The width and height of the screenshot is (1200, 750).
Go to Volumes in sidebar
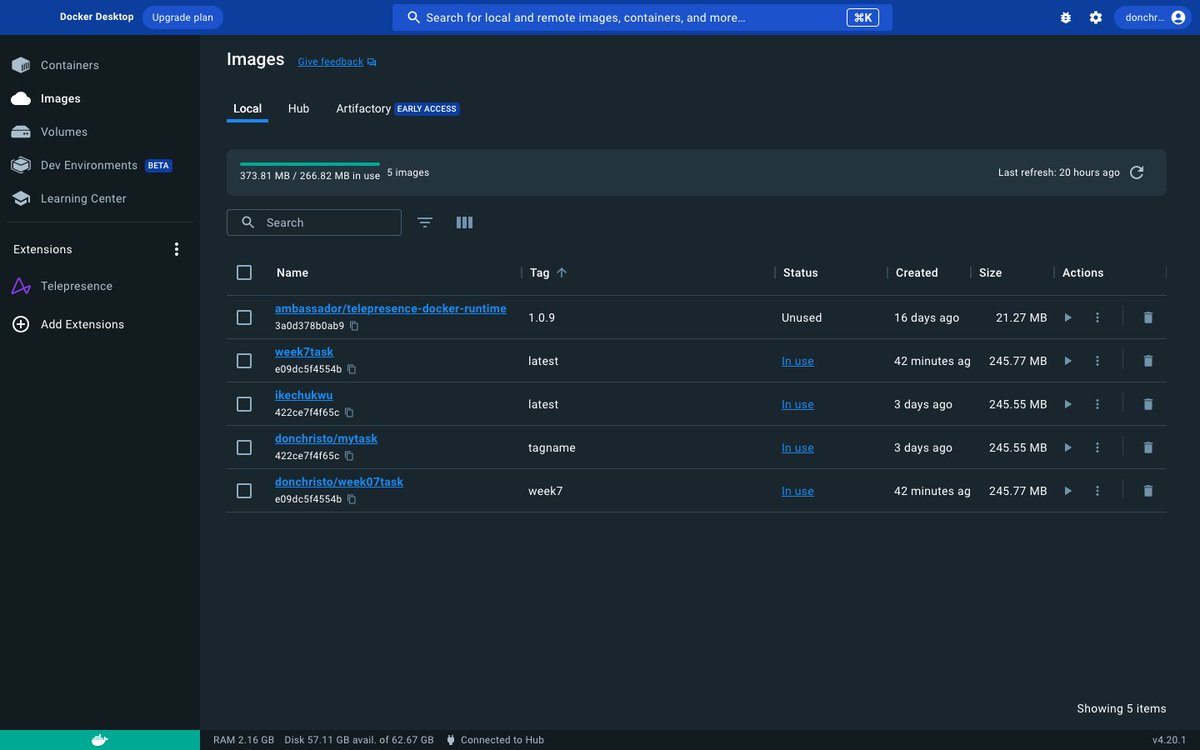(x=64, y=132)
